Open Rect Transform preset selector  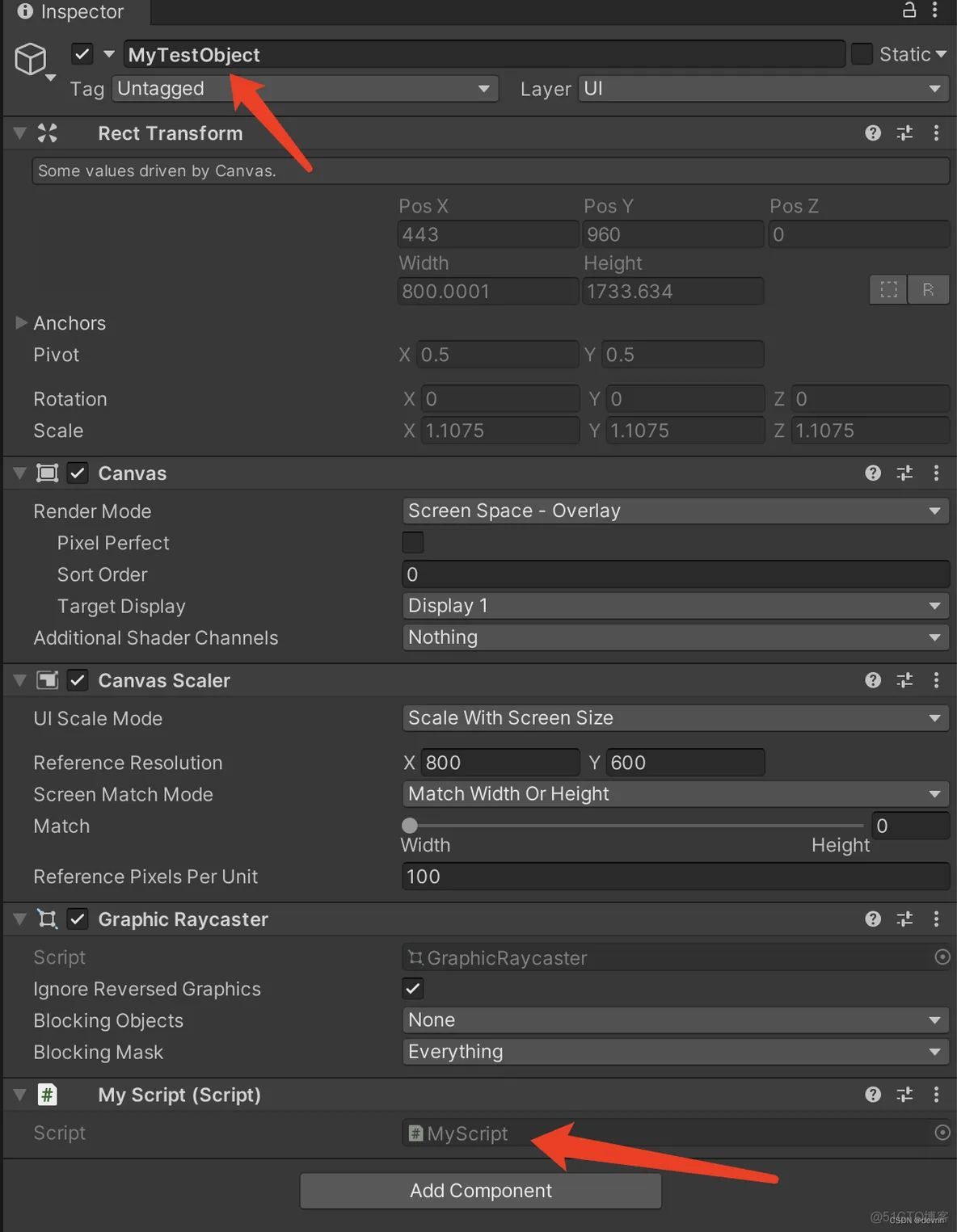[904, 132]
